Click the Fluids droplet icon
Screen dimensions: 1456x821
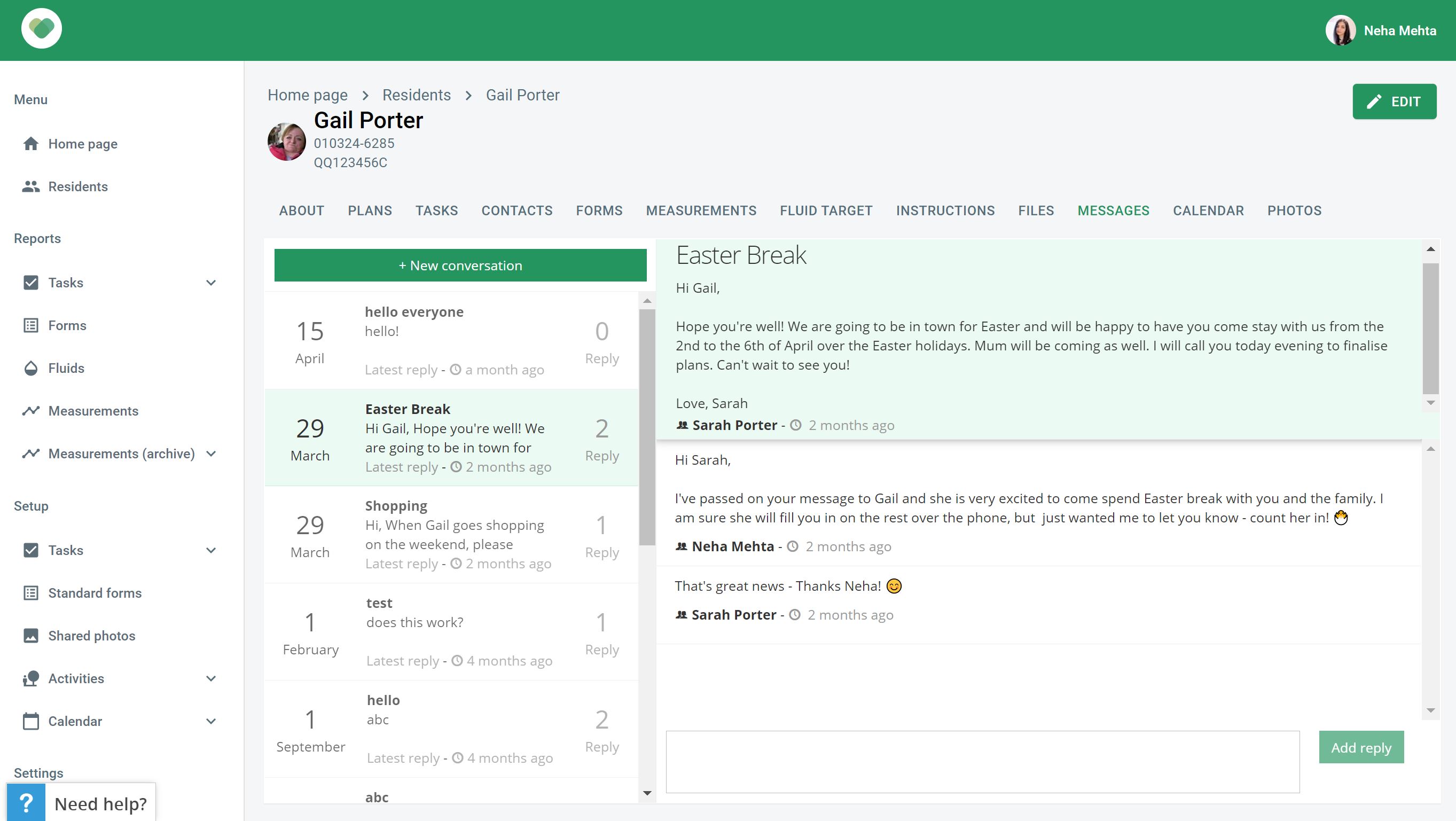(x=30, y=369)
